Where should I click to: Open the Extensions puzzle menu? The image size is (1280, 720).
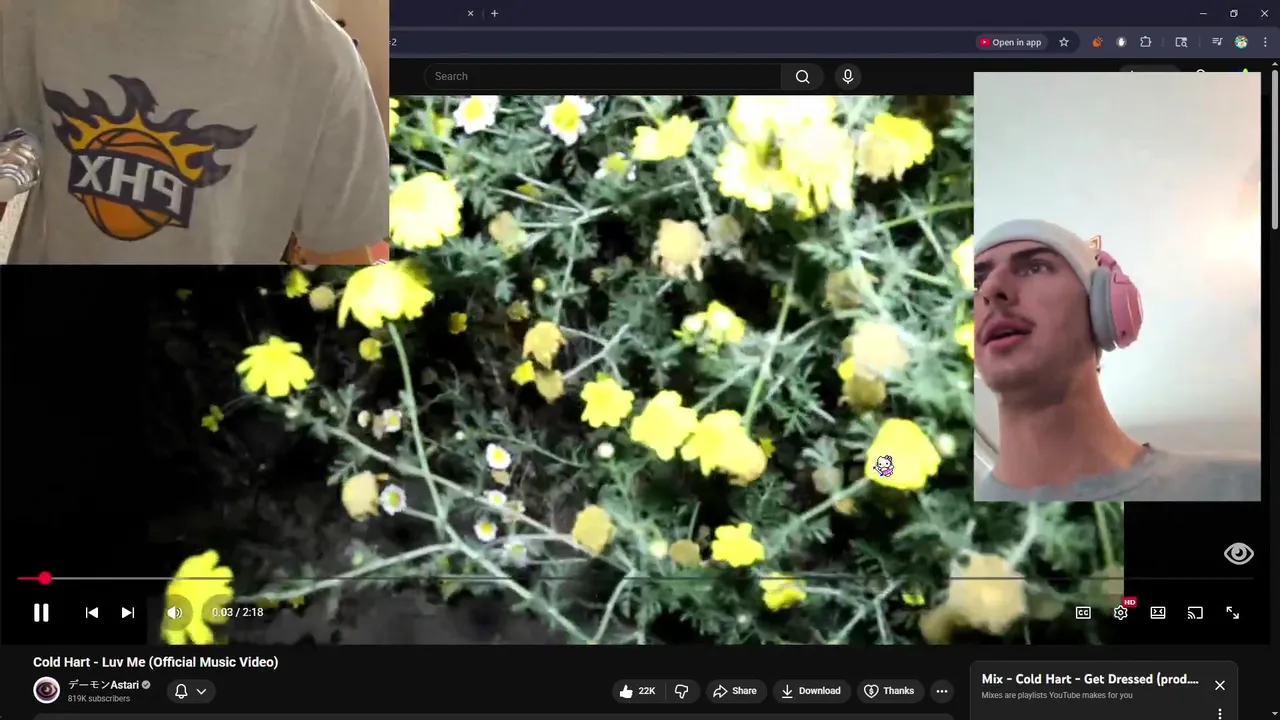point(1146,42)
